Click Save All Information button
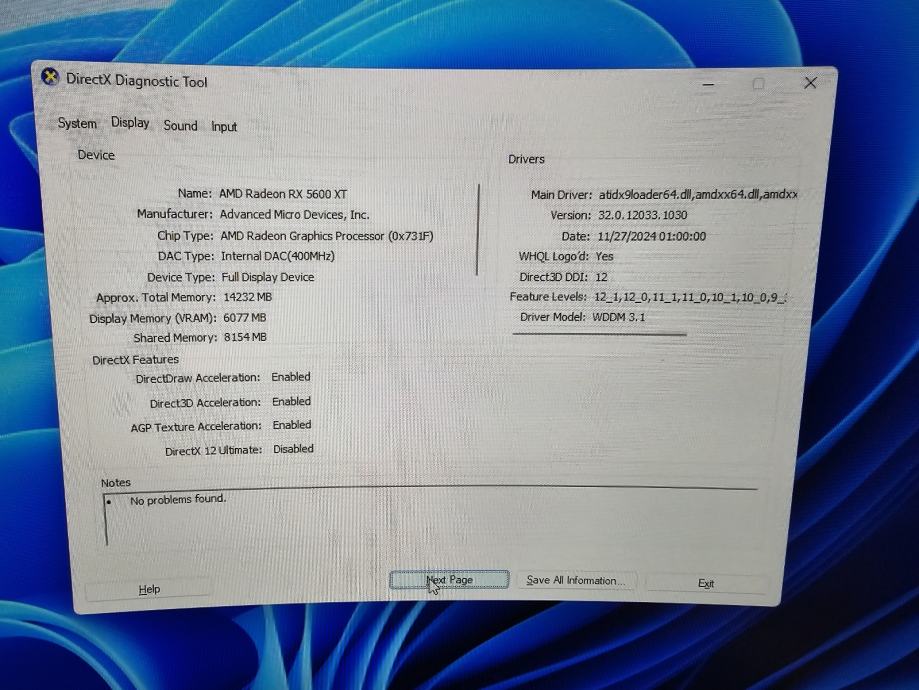The image size is (919, 690). 576,580
